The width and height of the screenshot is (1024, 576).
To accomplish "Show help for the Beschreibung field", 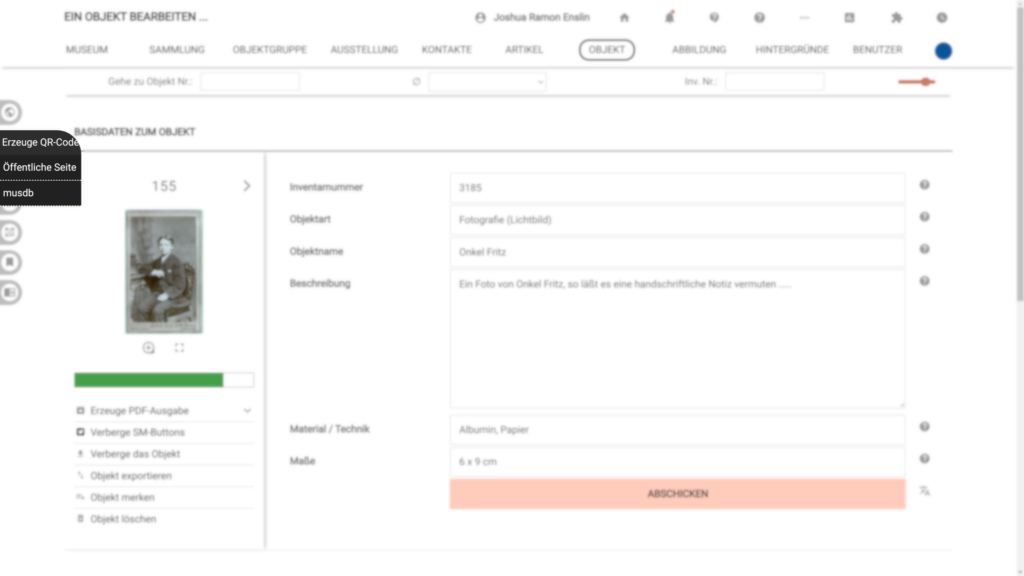I will pos(925,281).
